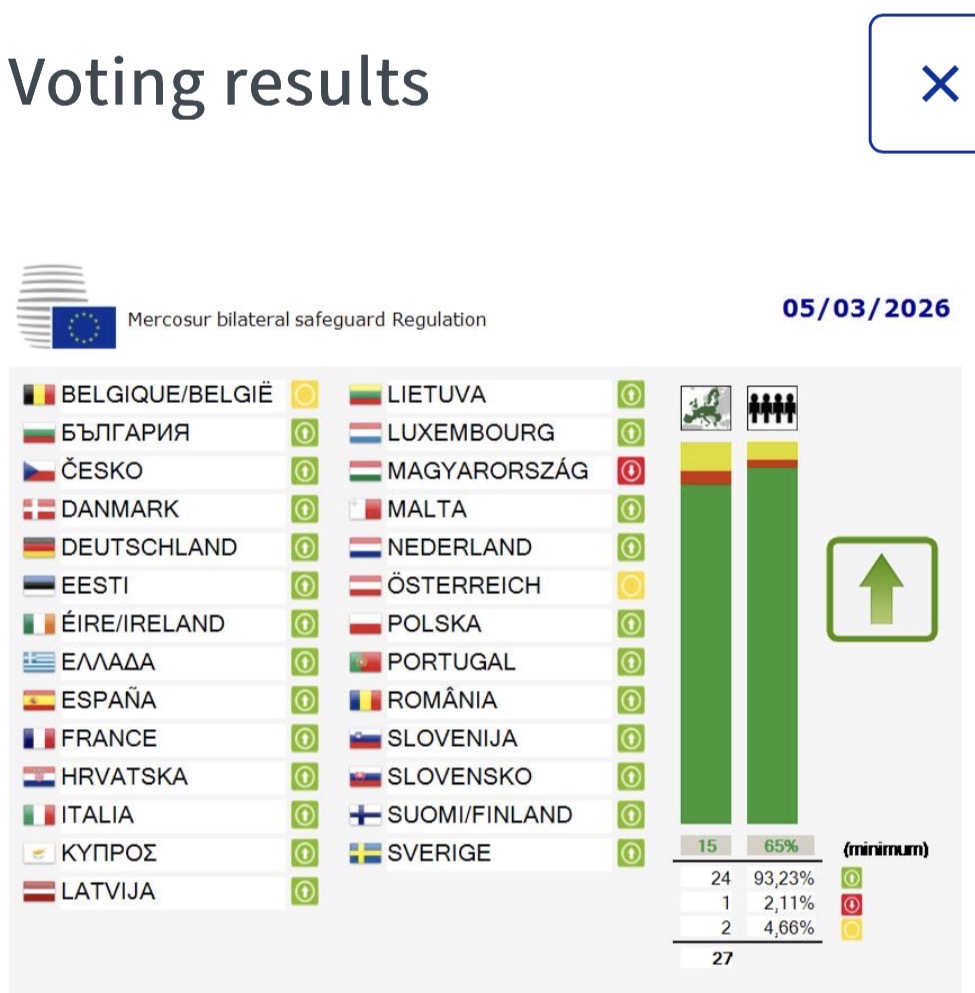Click the Mercosur bilateral safeguard Regulation title
Viewport: 975px width, 993px height.
(x=306, y=320)
